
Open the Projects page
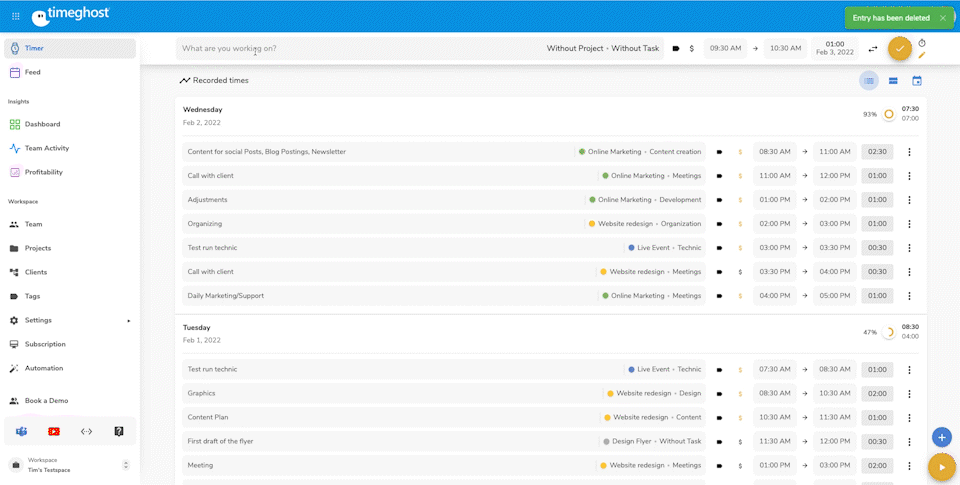point(38,248)
